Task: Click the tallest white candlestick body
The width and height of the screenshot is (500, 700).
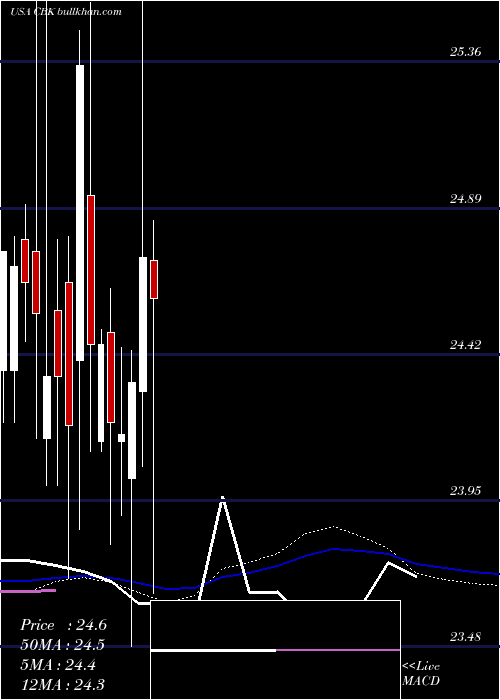Action: point(80,213)
